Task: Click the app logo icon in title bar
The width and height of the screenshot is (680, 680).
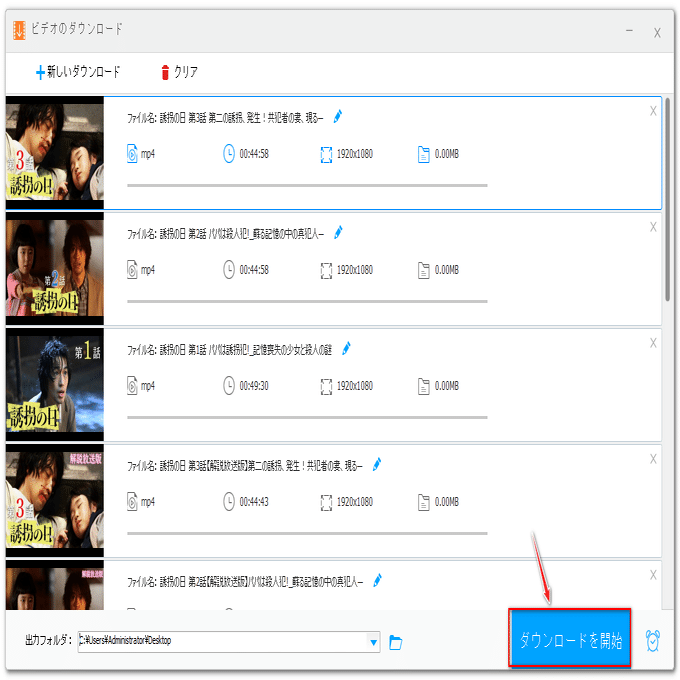Action: (x=19, y=30)
